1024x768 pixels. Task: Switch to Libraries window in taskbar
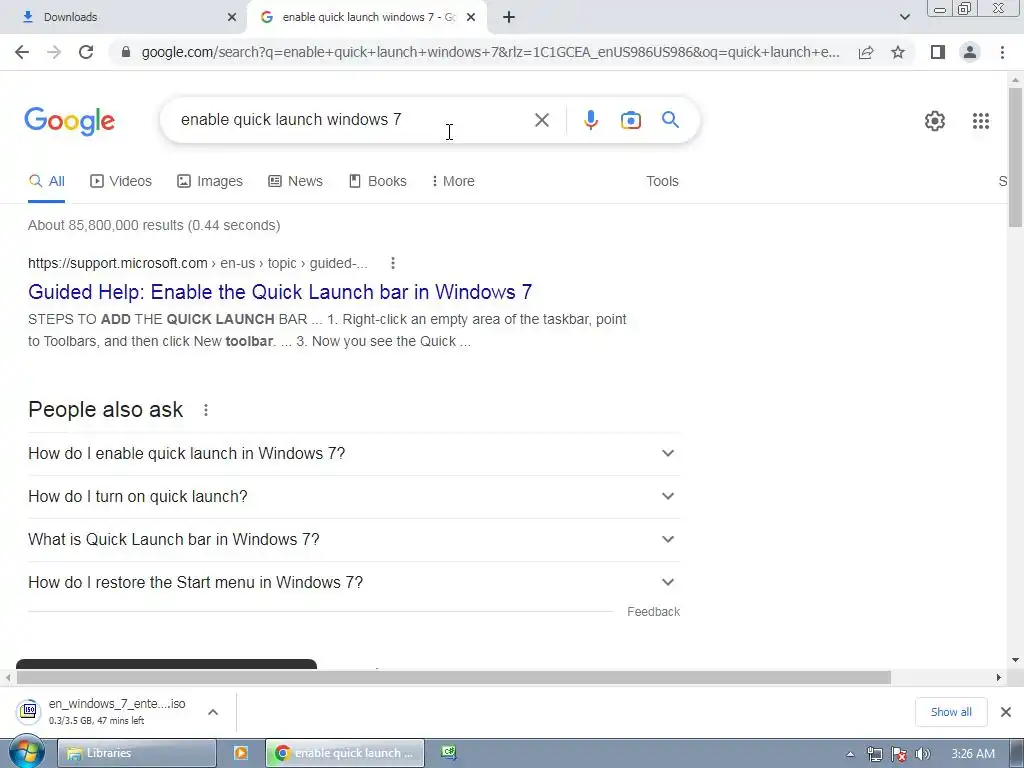click(x=137, y=753)
